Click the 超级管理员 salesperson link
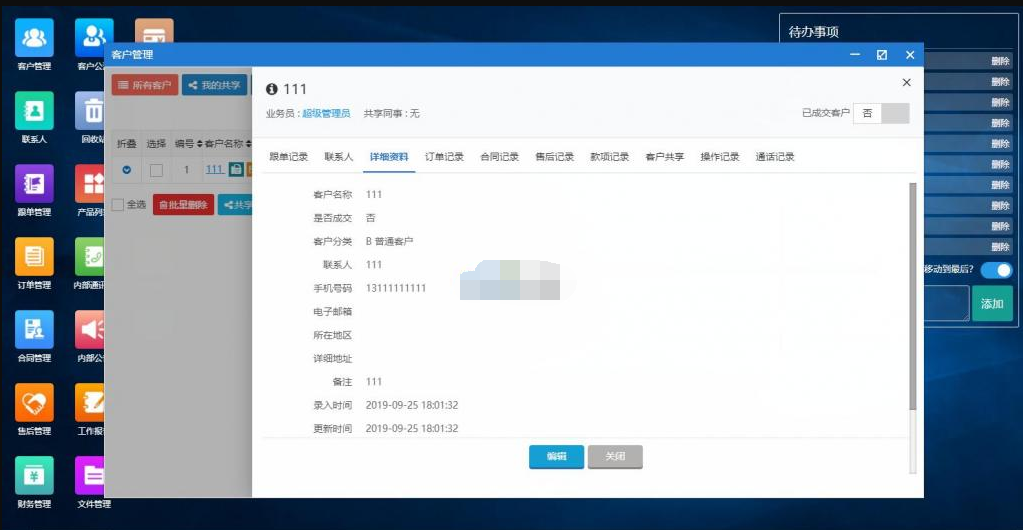1023x530 pixels. 326,114
